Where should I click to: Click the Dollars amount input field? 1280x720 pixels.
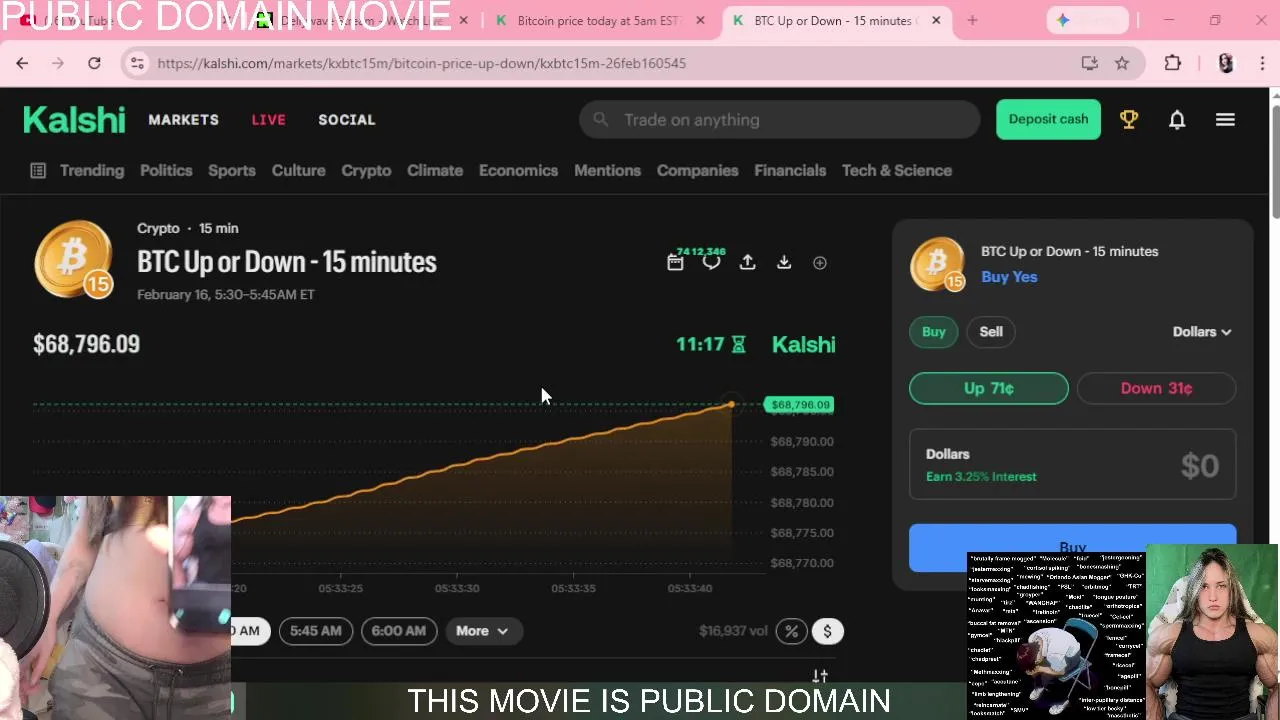click(1073, 465)
